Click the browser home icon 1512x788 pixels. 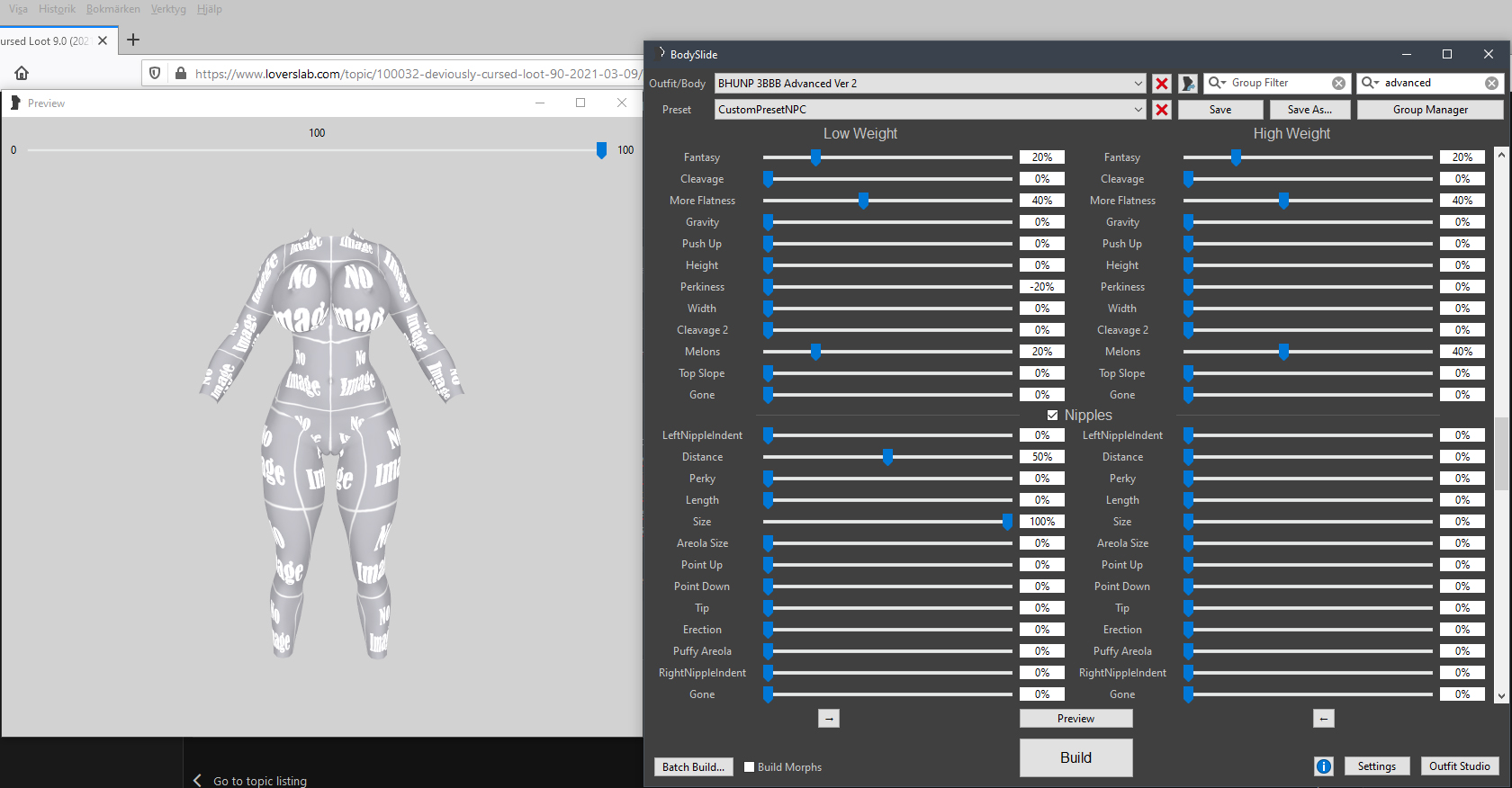click(22, 73)
